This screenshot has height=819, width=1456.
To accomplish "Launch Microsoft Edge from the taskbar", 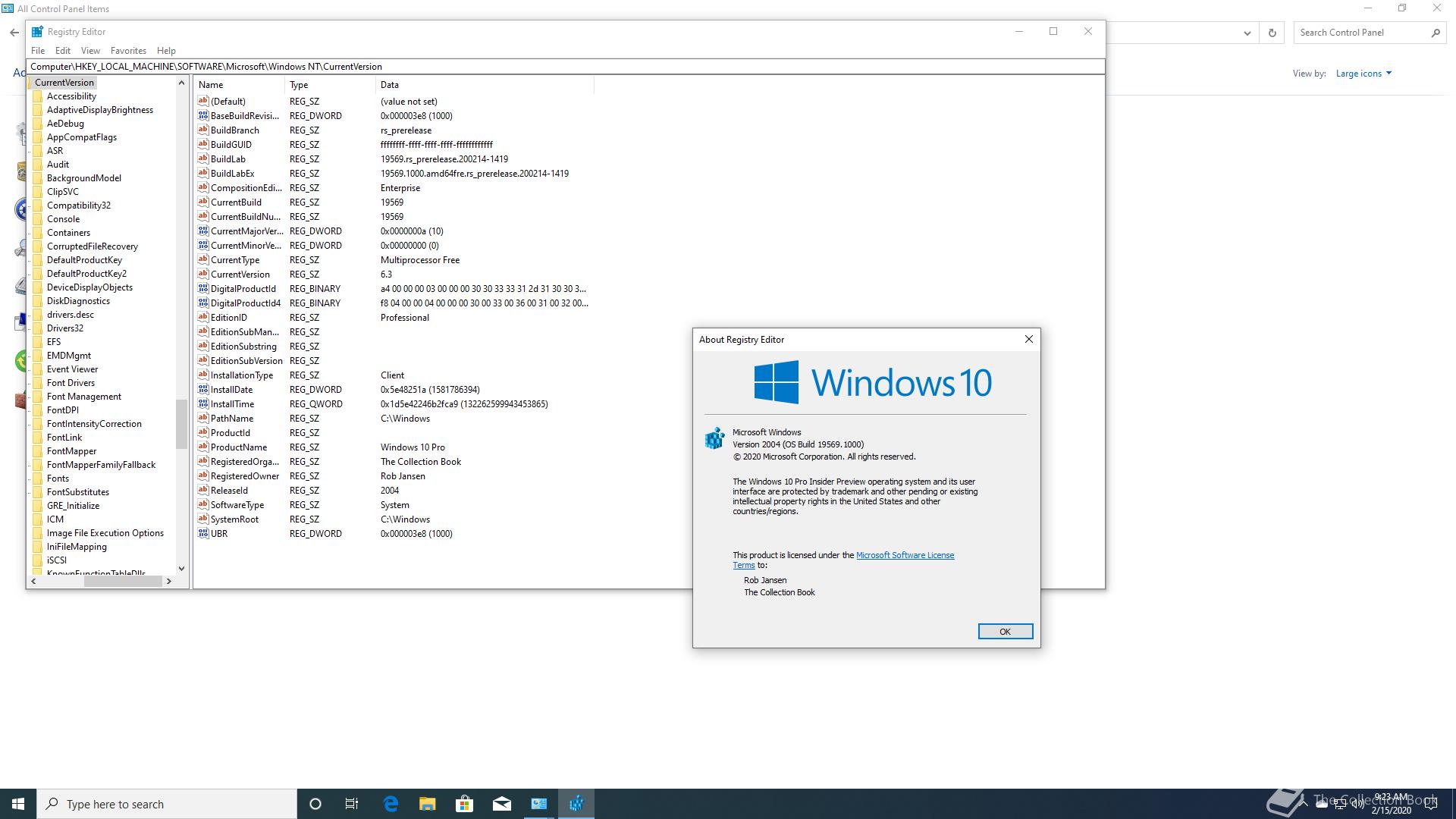I will point(391,804).
